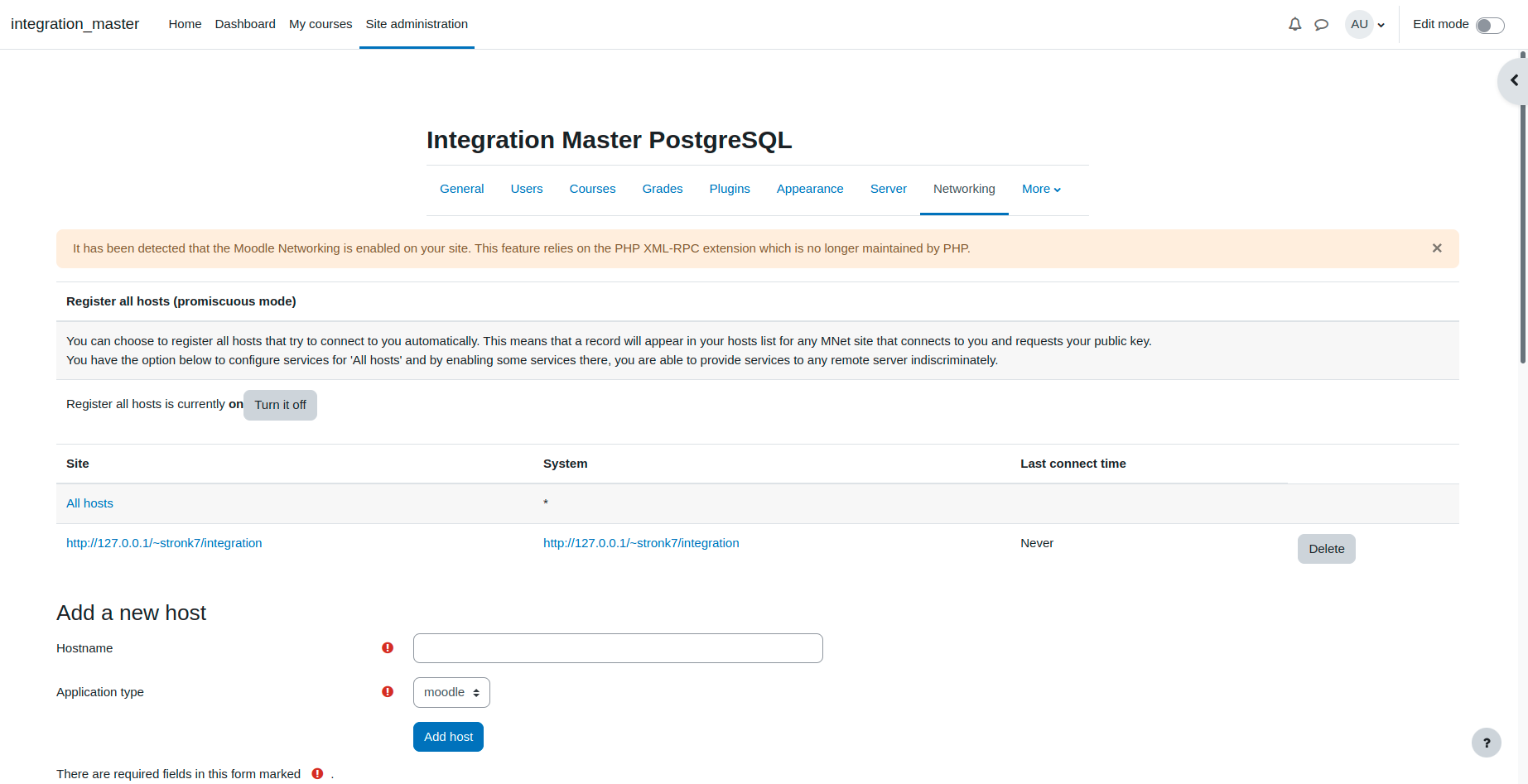Click the page vertical scrollbar

point(1522,207)
